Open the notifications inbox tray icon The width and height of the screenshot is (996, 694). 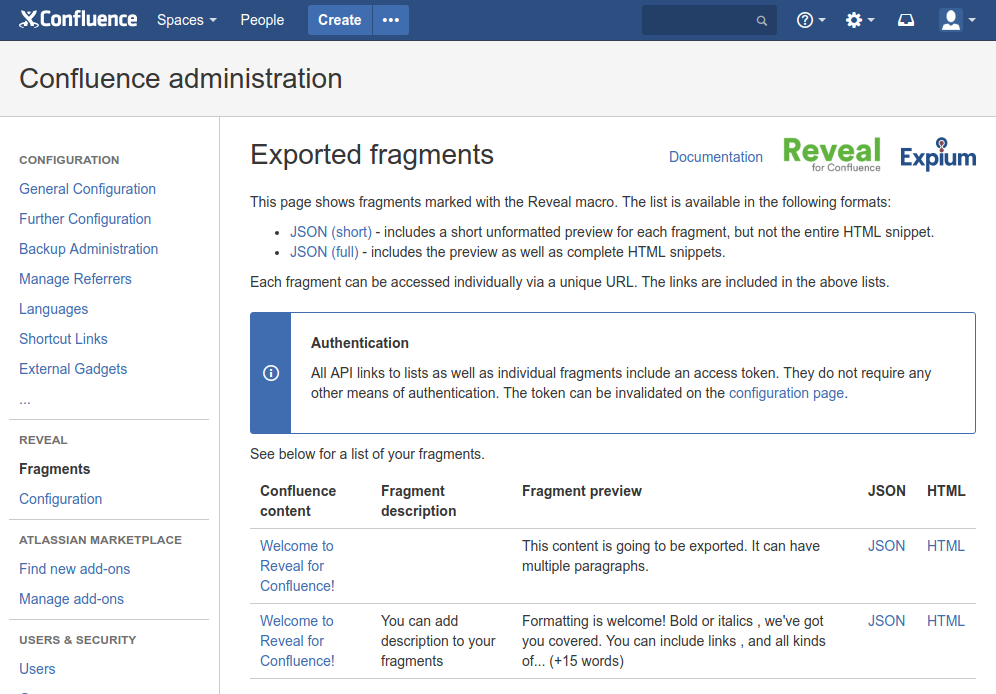(906, 20)
